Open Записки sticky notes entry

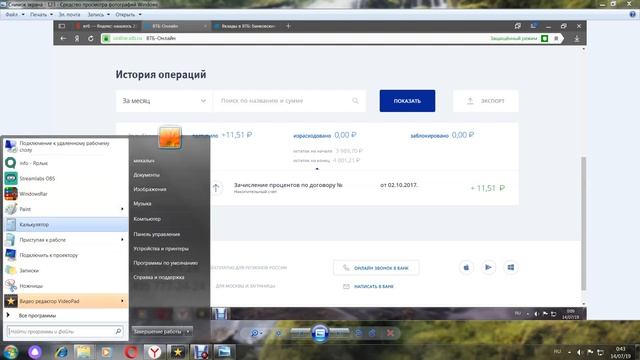(x=66, y=270)
